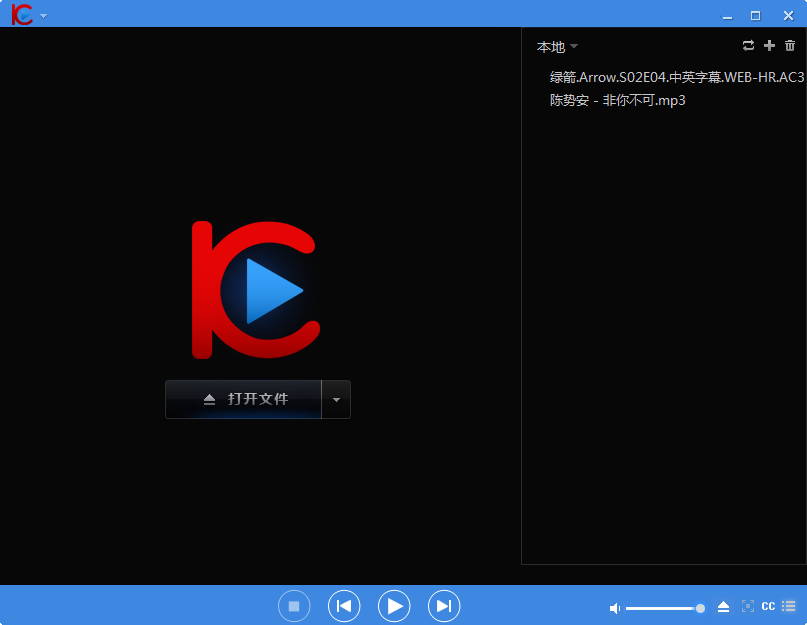
Task: Select 绿箭.Arrow.S02E04 playlist entry
Action: 676,77
